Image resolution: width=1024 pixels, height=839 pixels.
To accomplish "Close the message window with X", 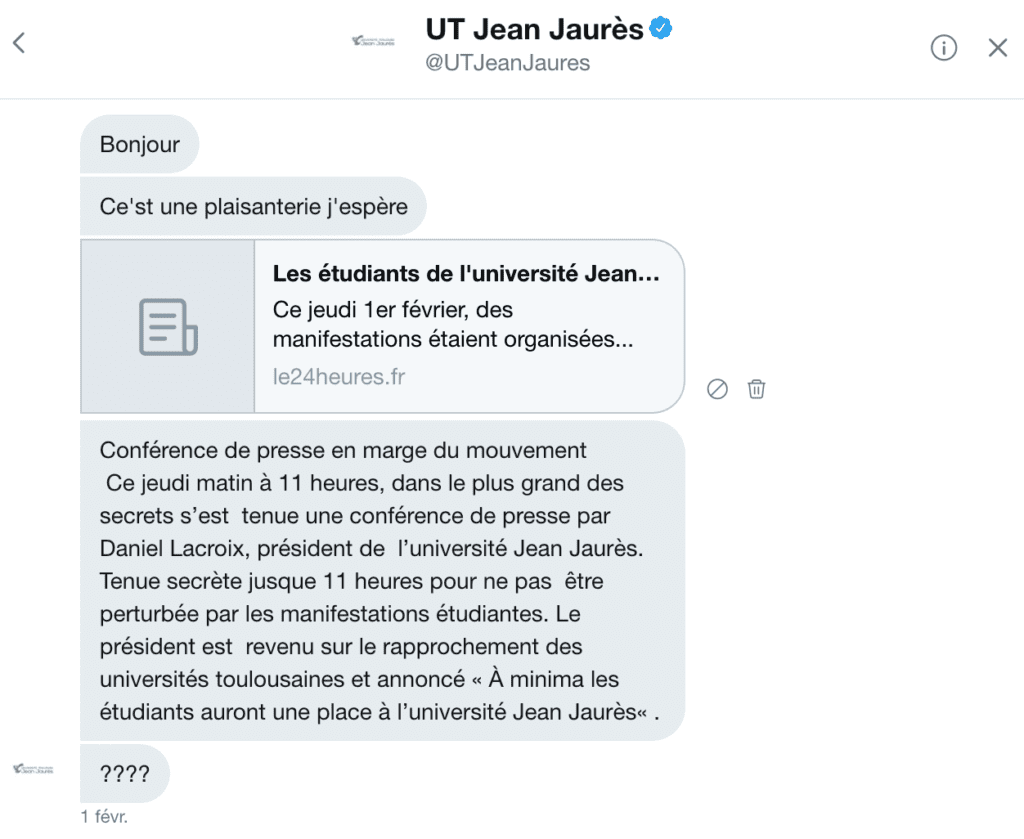I will pos(997,48).
